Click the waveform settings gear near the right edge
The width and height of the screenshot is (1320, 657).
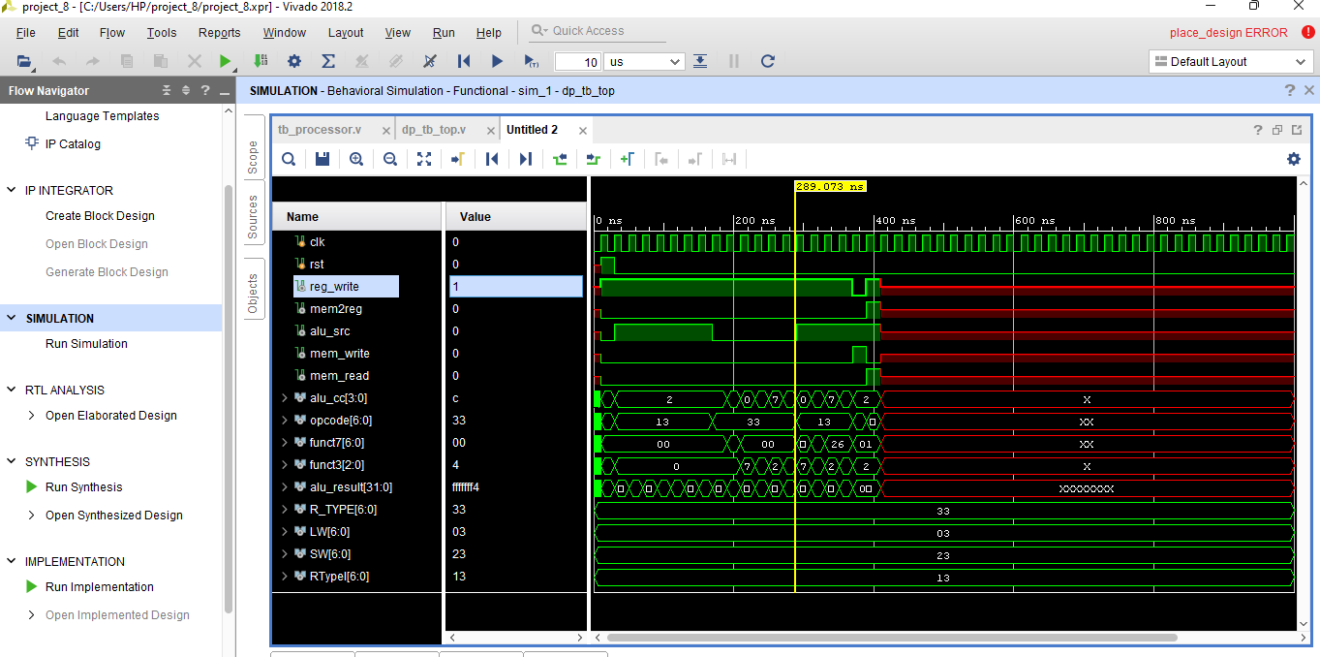(x=1293, y=158)
